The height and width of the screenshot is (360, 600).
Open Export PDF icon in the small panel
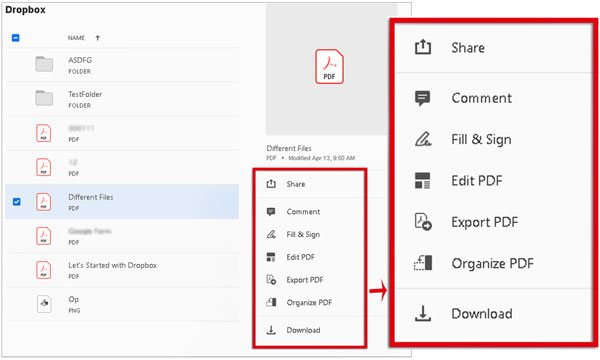(x=271, y=280)
